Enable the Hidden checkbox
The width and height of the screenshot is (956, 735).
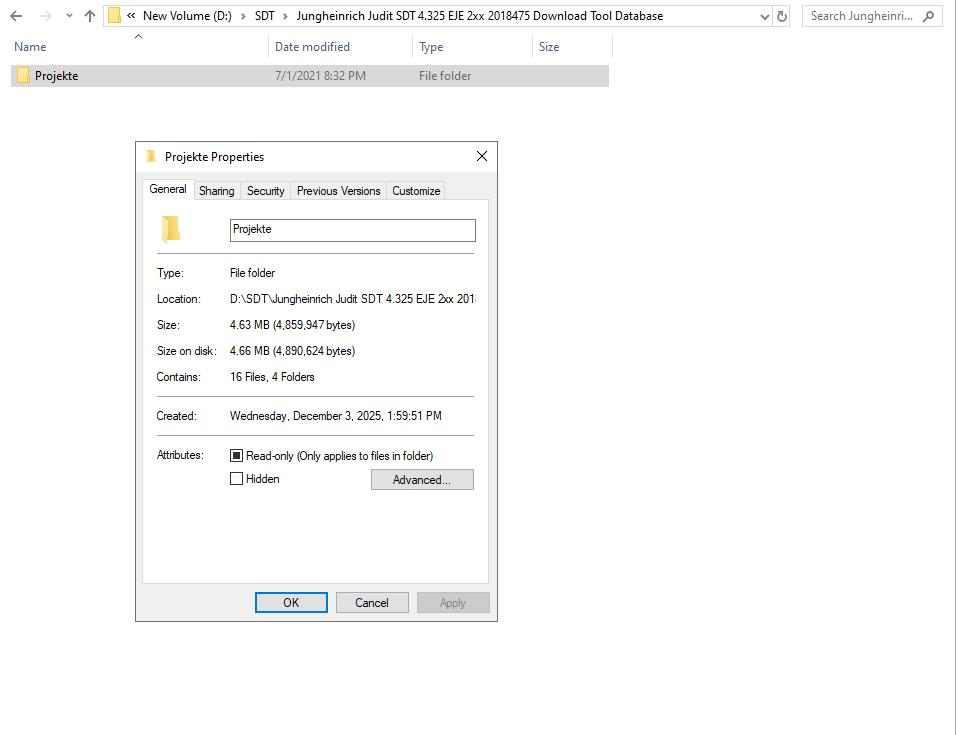tap(237, 479)
